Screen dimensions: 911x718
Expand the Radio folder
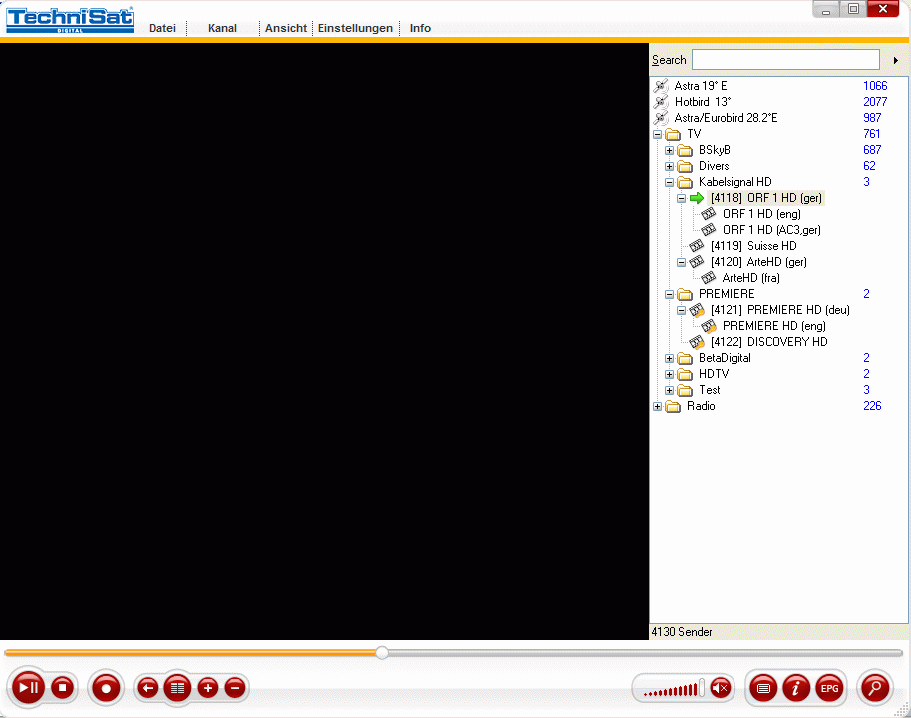(657, 407)
